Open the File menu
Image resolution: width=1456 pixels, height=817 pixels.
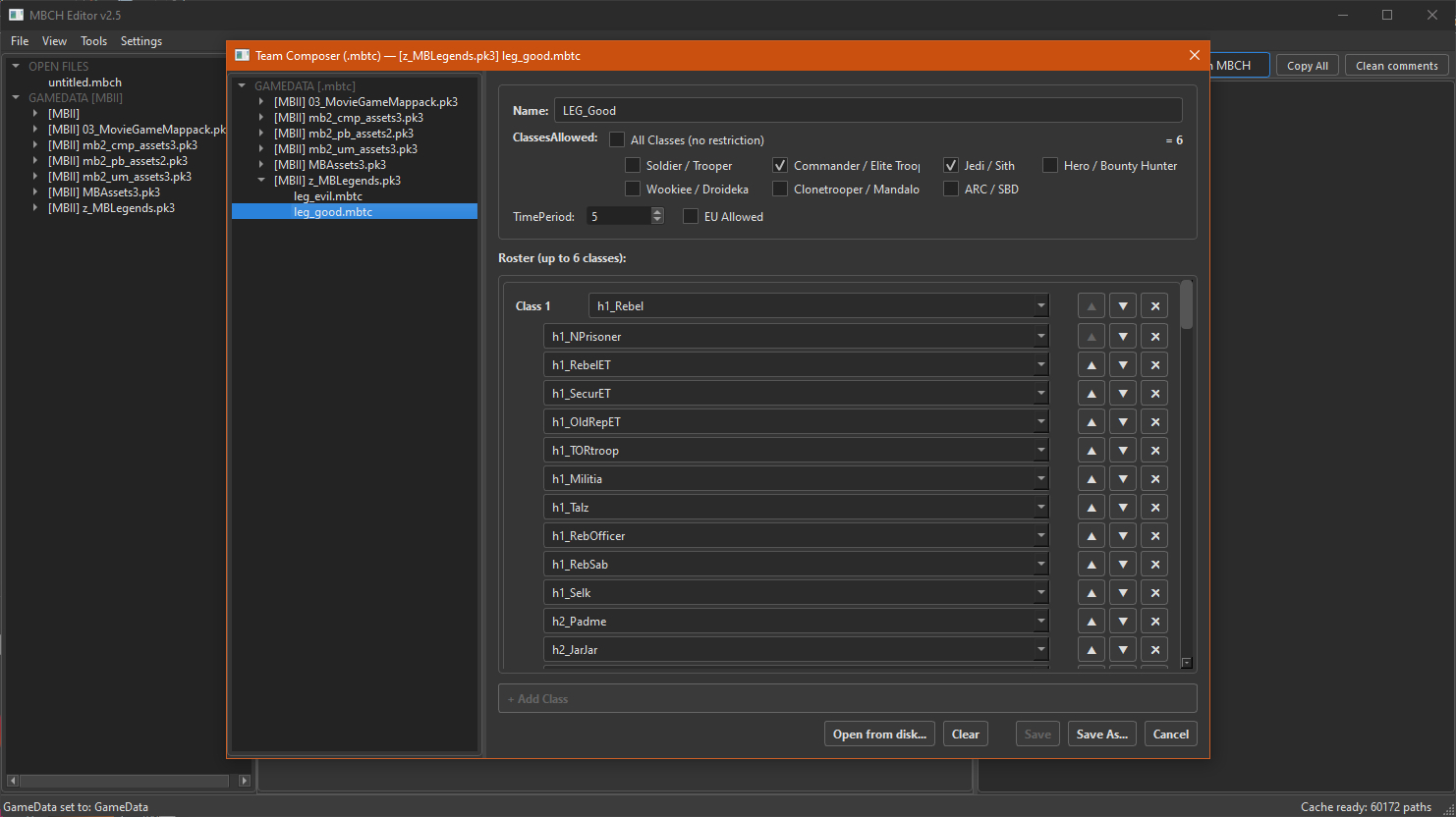20,41
